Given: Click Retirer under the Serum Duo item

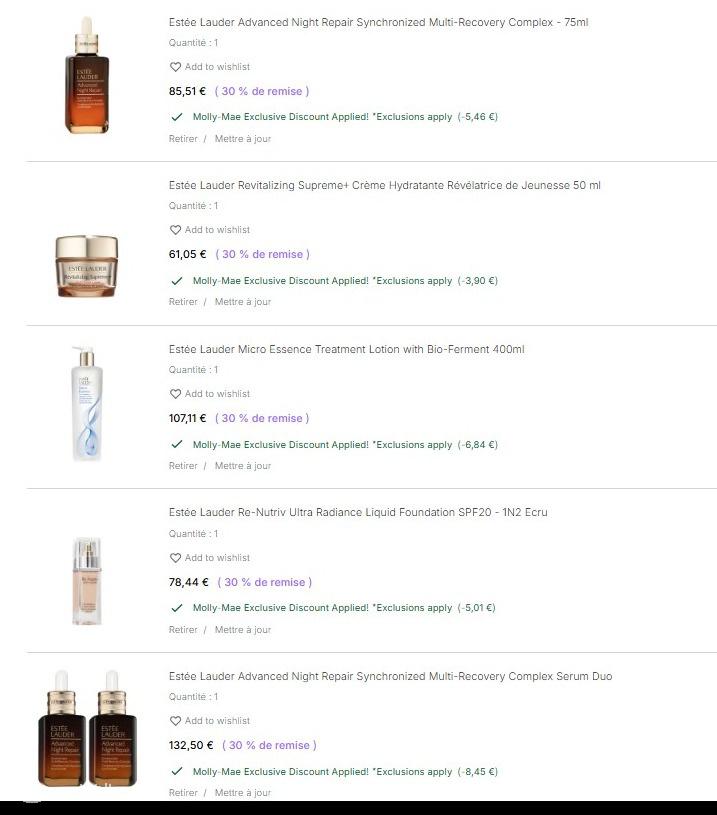Looking at the screenshot, I should point(183,793).
